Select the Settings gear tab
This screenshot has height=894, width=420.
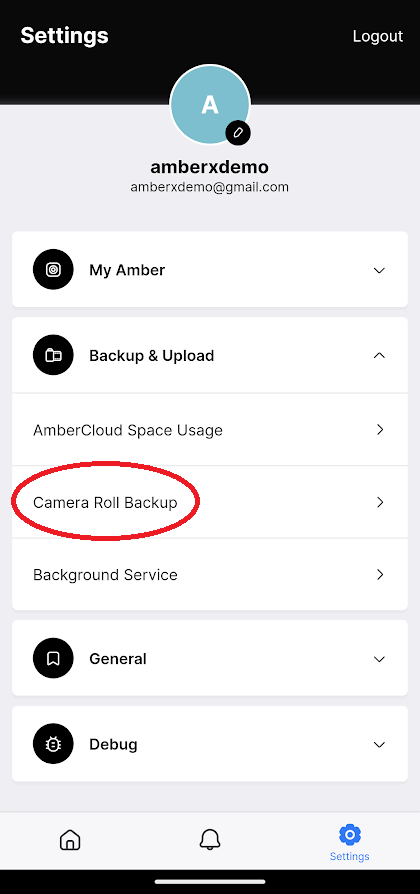coord(349,842)
